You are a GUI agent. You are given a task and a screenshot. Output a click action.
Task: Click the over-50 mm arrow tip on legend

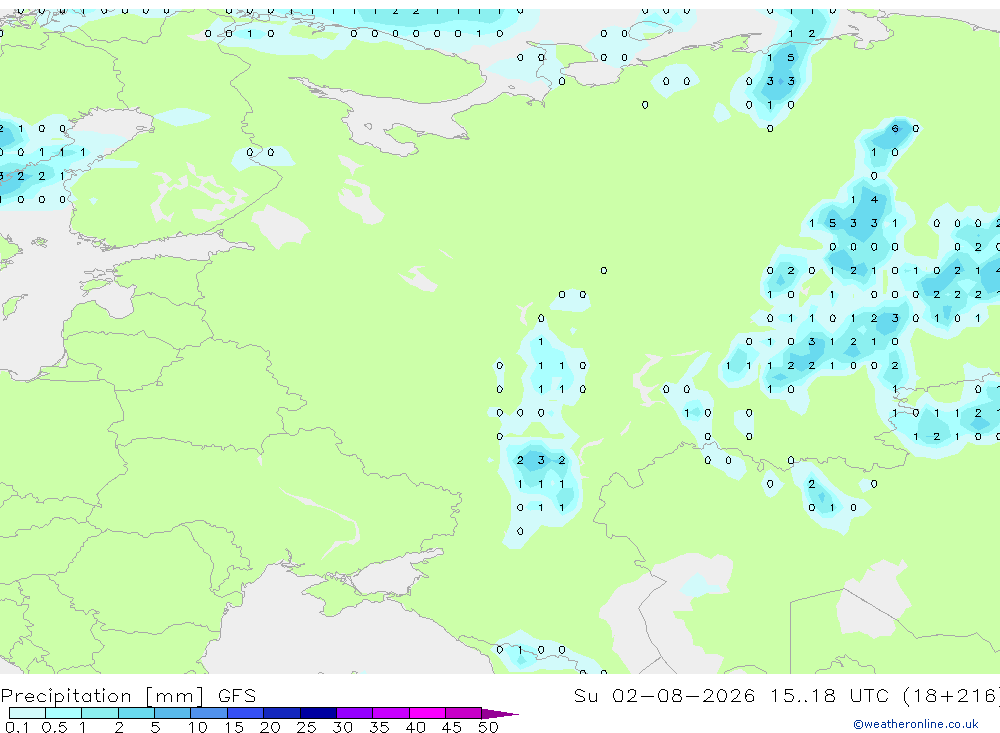pos(500,713)
